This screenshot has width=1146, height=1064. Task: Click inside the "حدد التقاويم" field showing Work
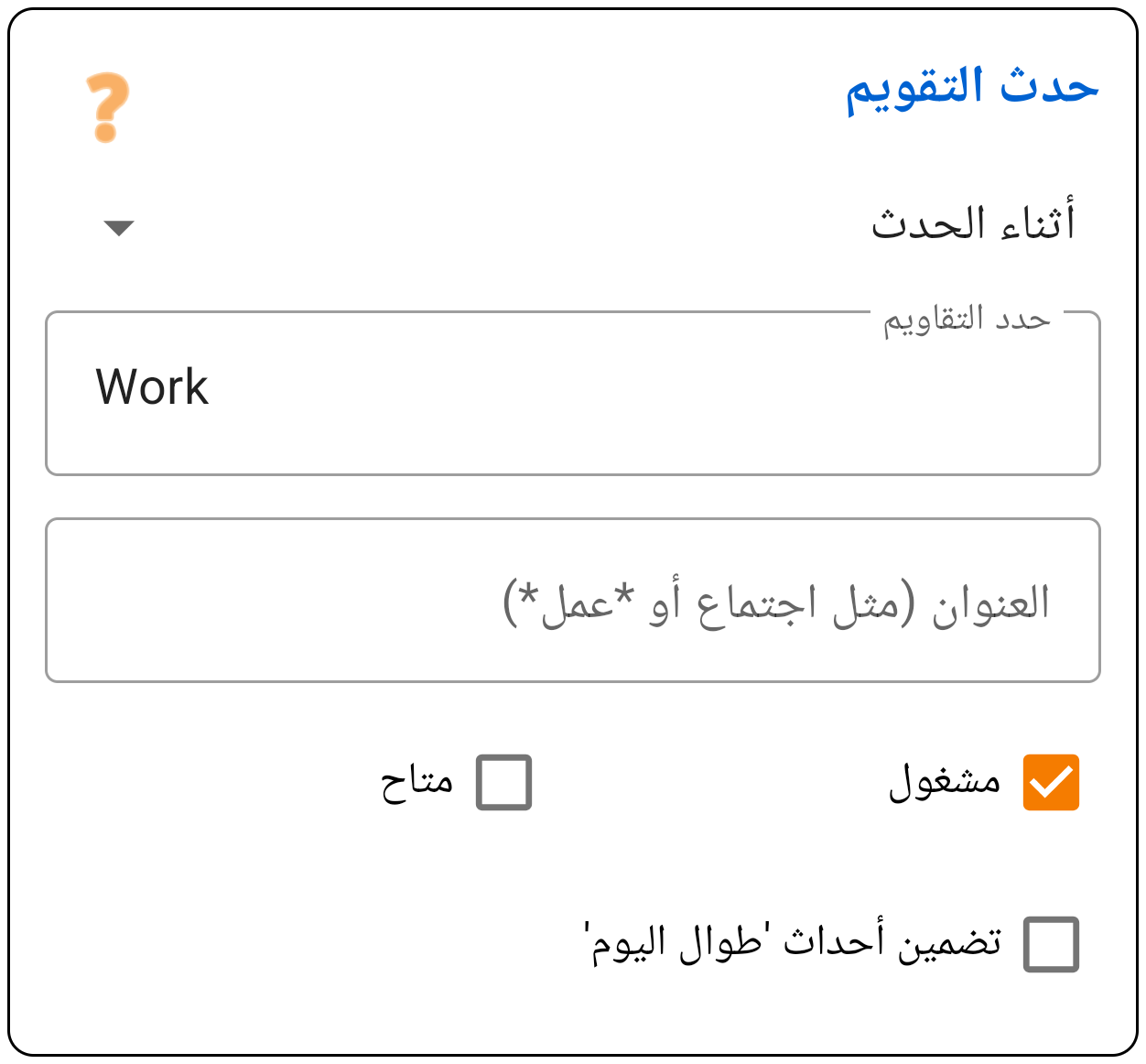[x=573, y=392]
